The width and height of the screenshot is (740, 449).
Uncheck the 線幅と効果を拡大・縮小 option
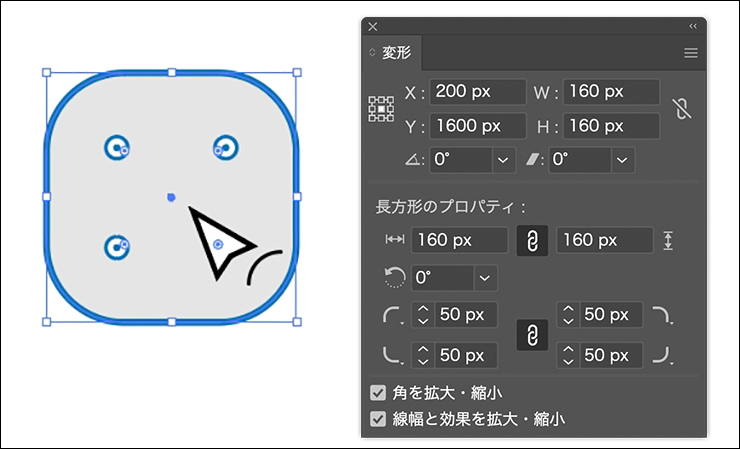click(x=378, y=419)
